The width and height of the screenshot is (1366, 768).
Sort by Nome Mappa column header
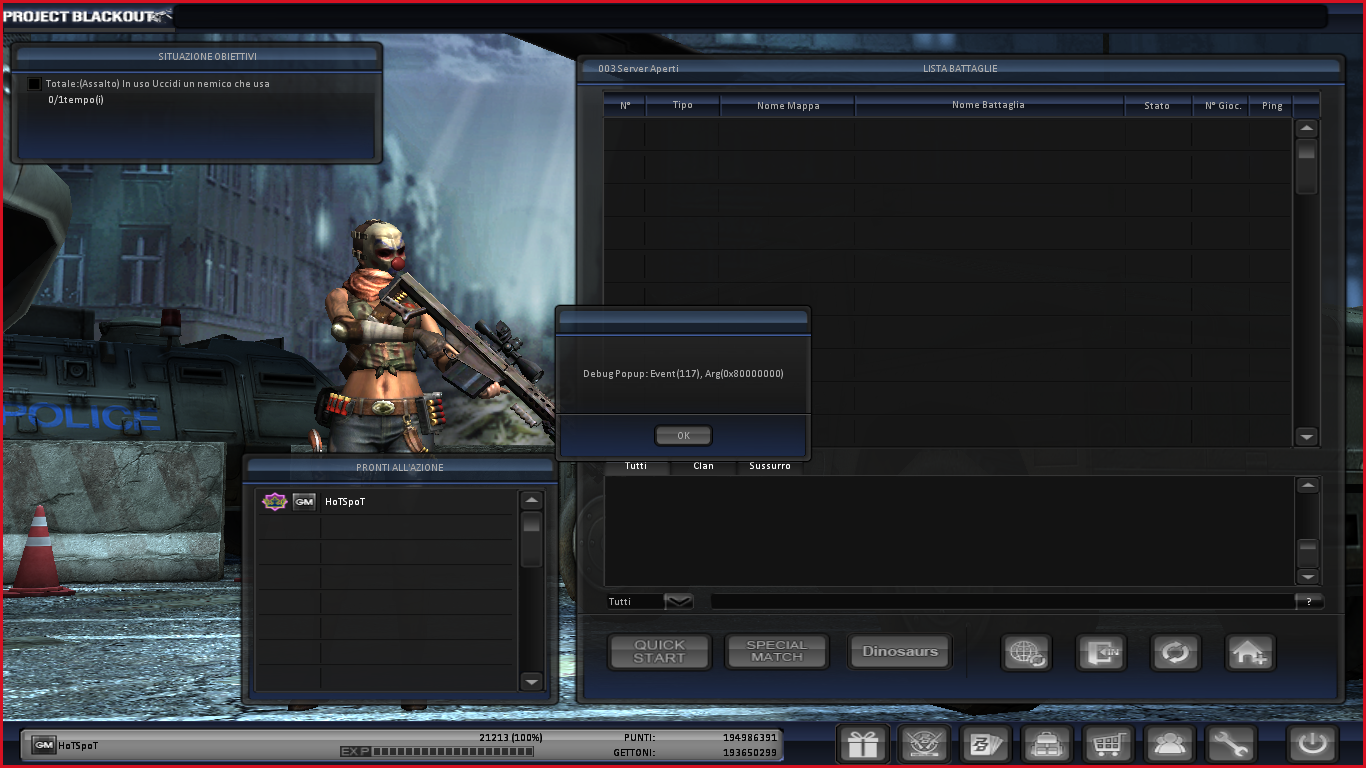coord(788,105)
